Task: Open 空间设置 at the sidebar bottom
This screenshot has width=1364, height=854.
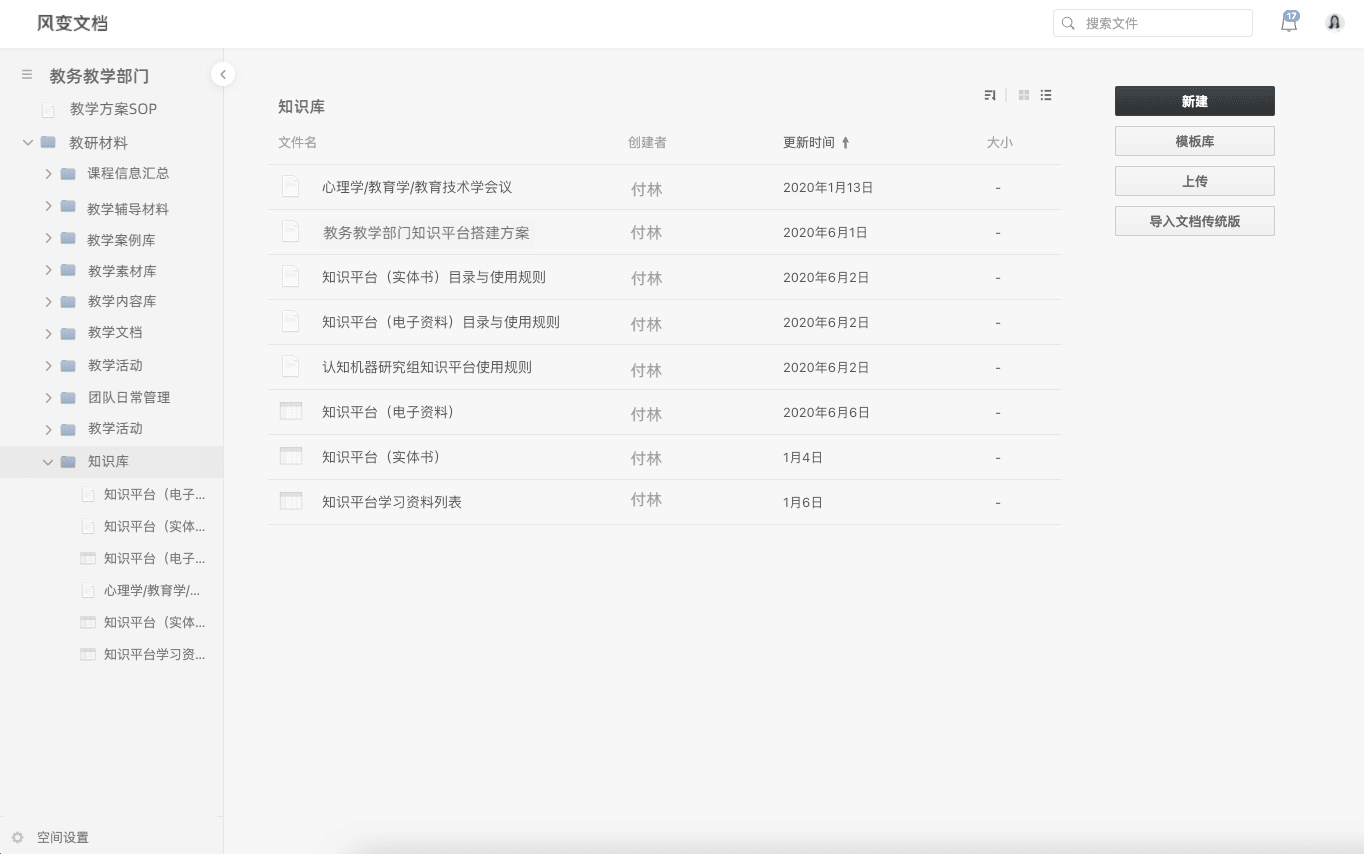Action: pyautogui.click(x=62, y=837)
